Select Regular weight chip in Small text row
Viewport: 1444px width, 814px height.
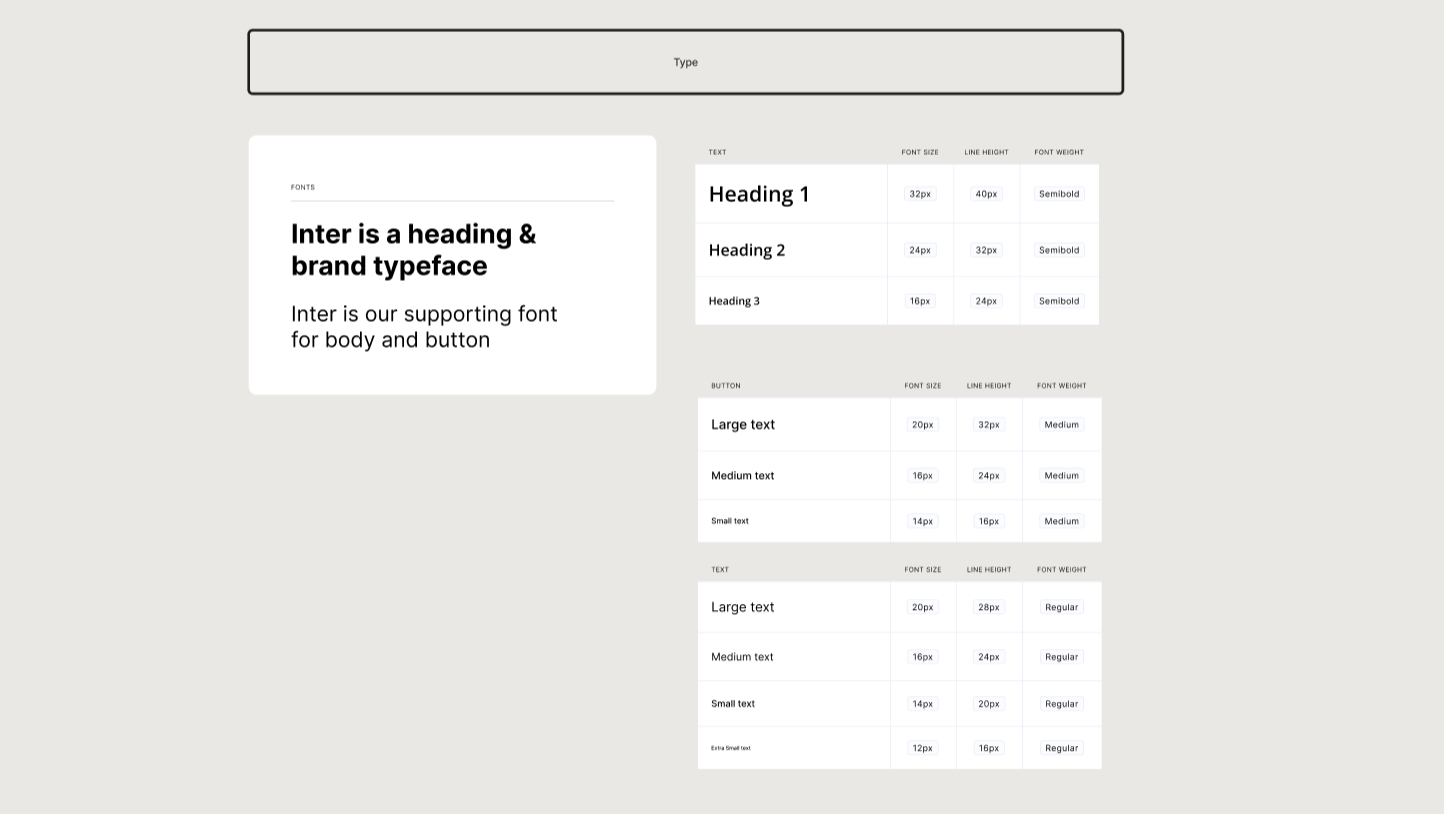click(x=1061, y=704)
